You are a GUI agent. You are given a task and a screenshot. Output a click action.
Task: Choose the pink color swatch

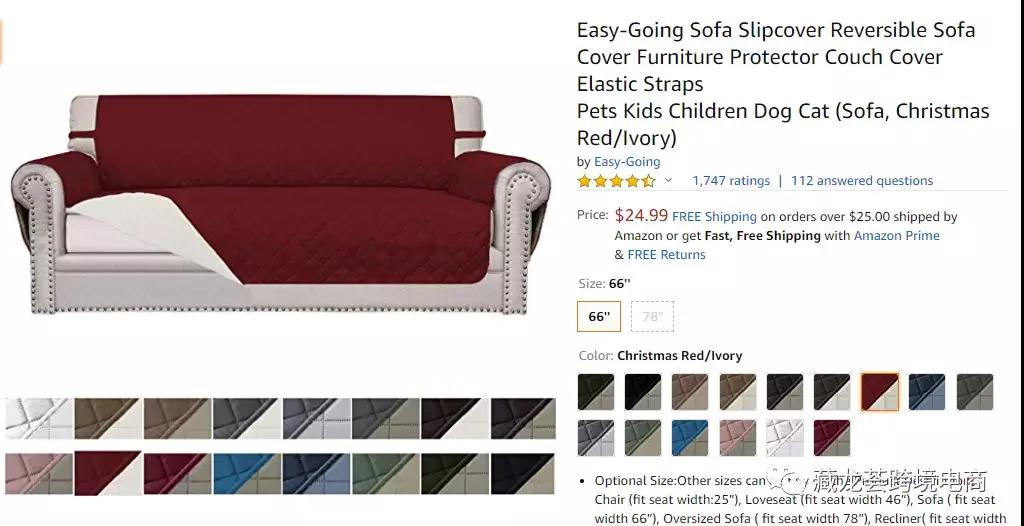[737, 438]
